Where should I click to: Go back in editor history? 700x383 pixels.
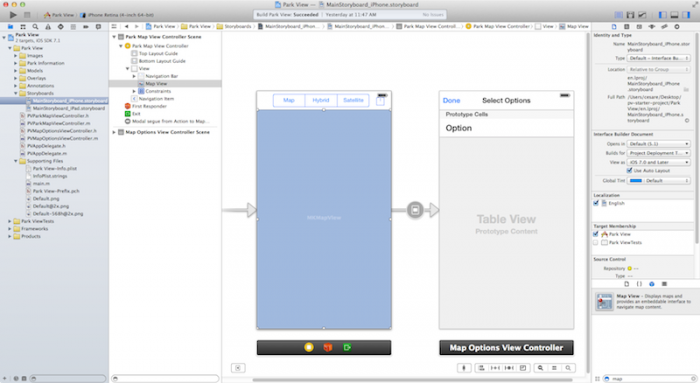[x=127, y=26]
